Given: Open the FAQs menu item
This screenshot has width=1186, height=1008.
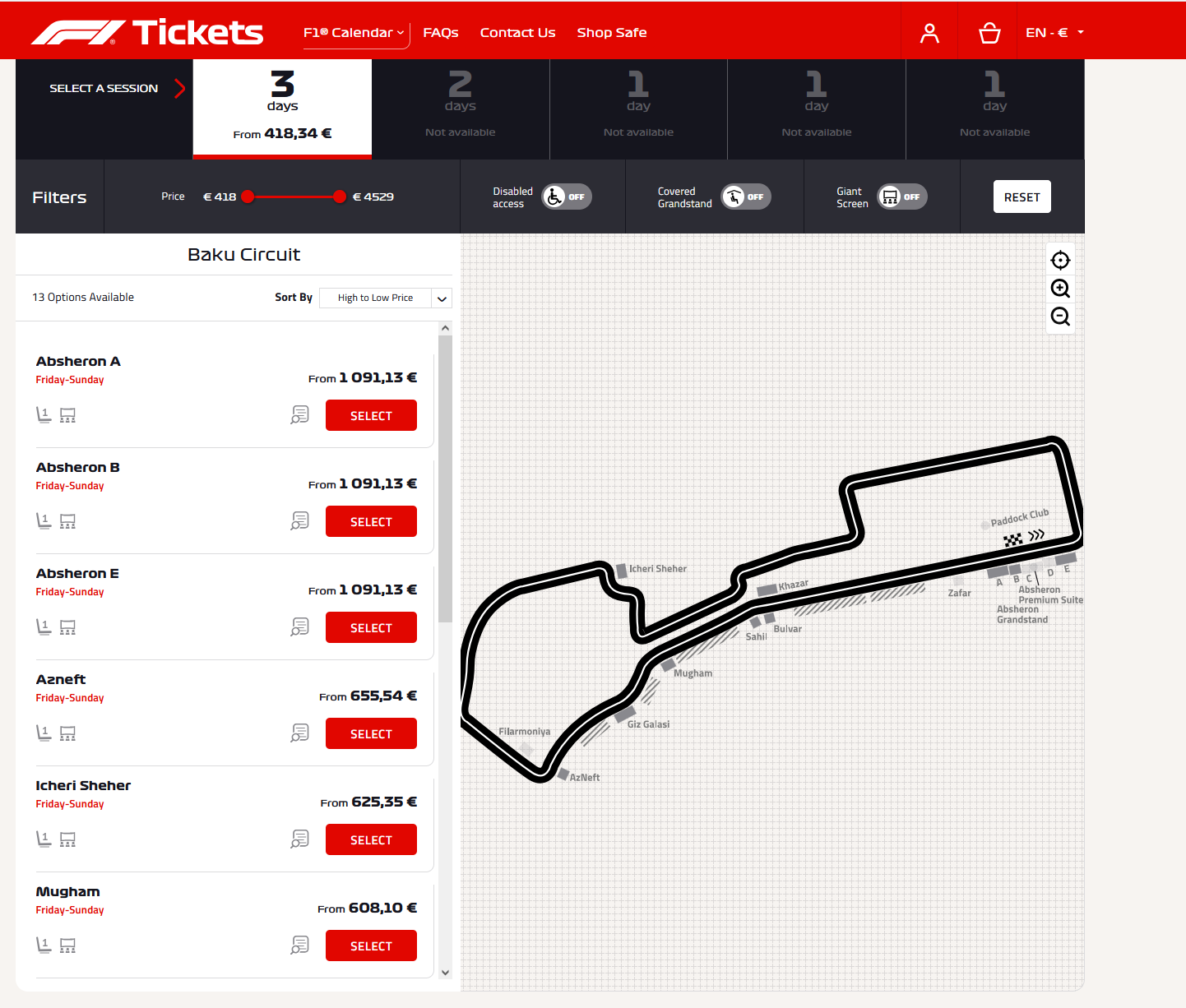Looking at the screenshot, I should (x=441, y=33).
